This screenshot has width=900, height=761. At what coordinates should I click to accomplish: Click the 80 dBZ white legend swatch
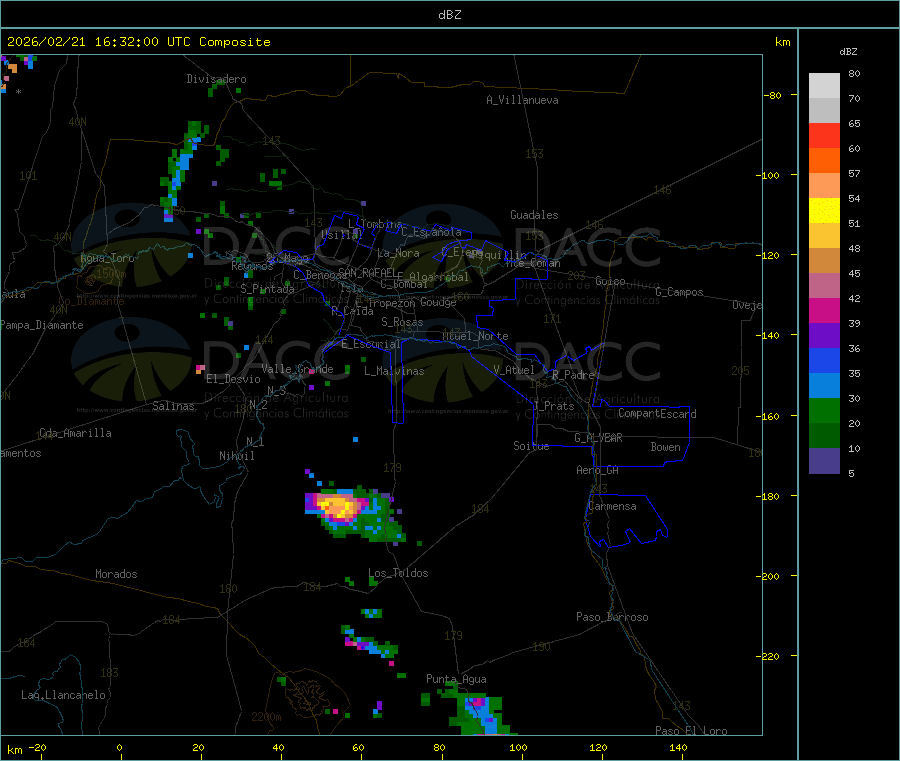coord(824,86)
